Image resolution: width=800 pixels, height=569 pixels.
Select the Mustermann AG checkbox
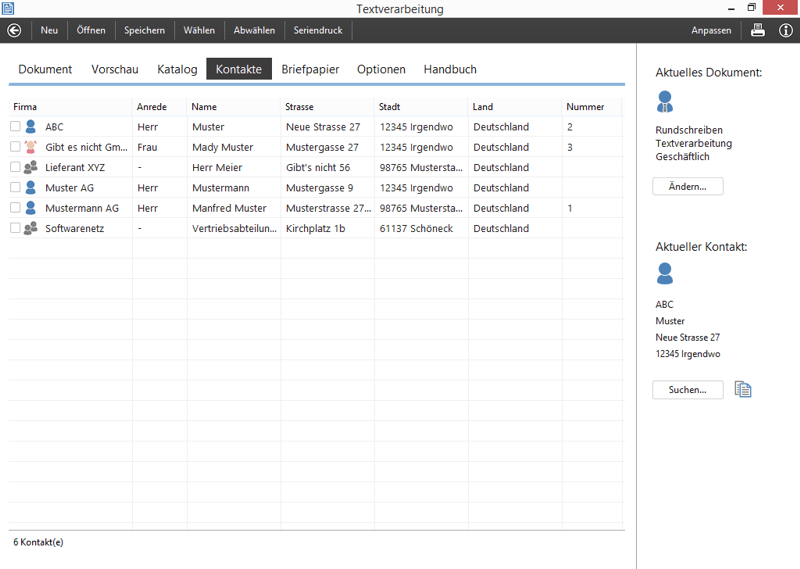coord(15,208)
